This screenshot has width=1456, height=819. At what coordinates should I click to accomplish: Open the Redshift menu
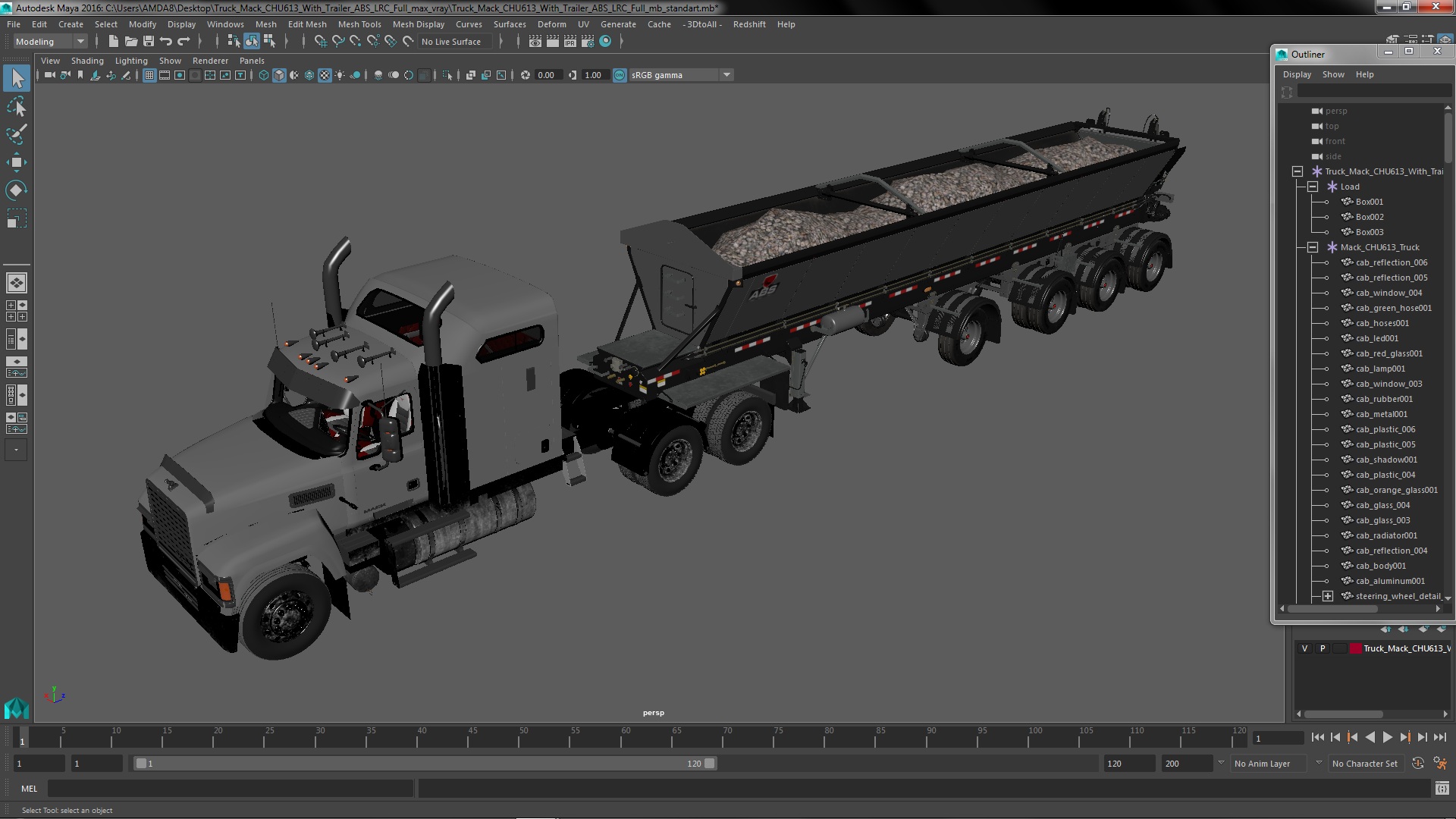point(749,24)
